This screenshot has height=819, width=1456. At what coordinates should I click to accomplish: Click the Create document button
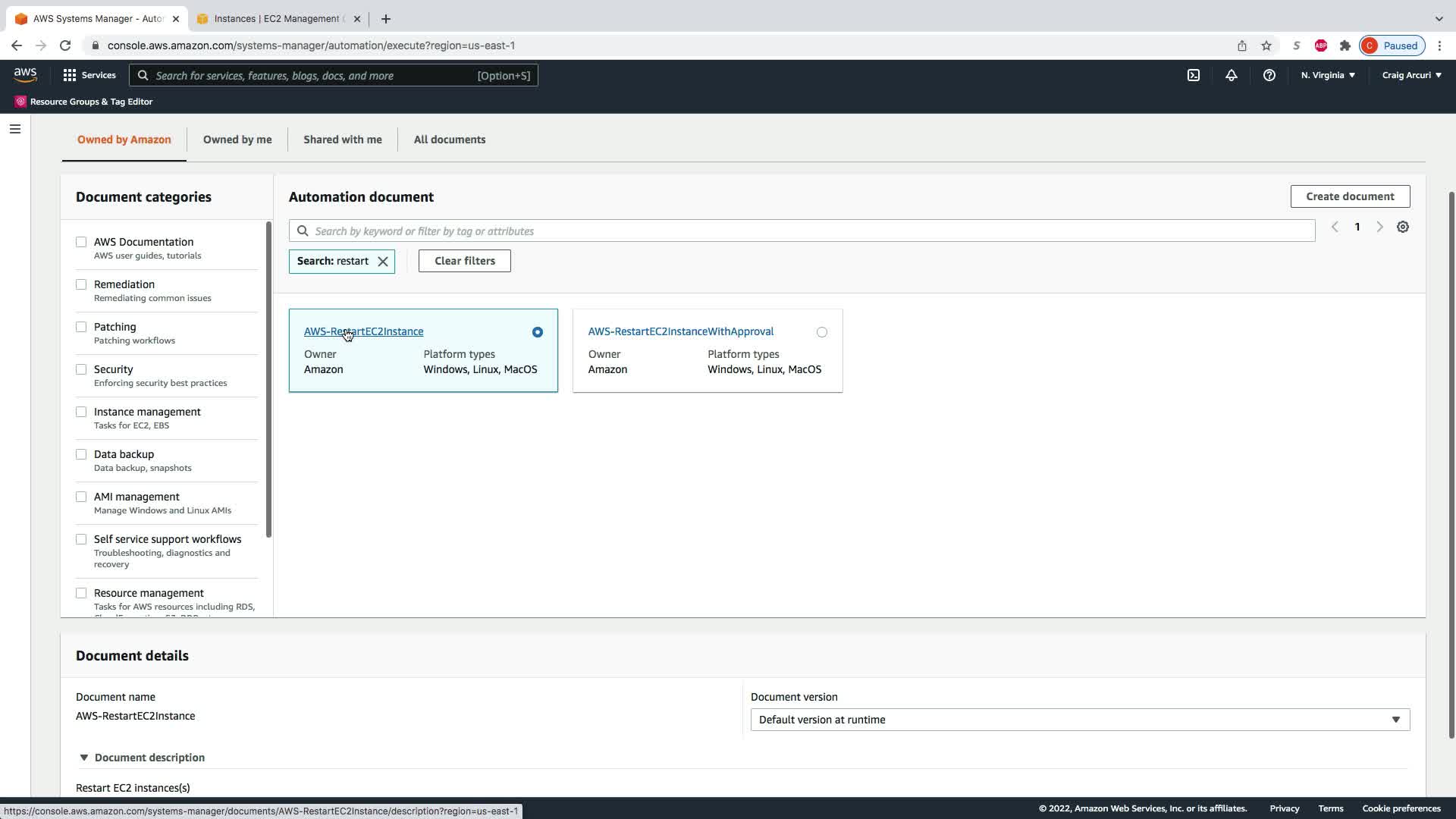[x=1349, y=196]
